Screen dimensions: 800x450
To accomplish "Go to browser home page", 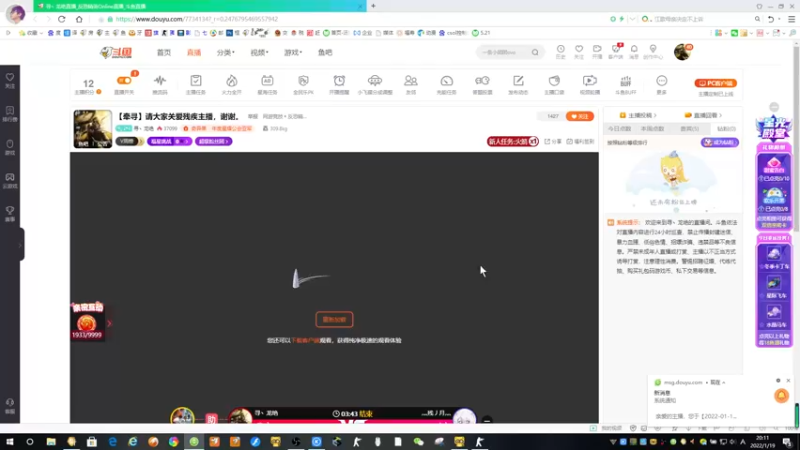I will (x=79, y=19).
